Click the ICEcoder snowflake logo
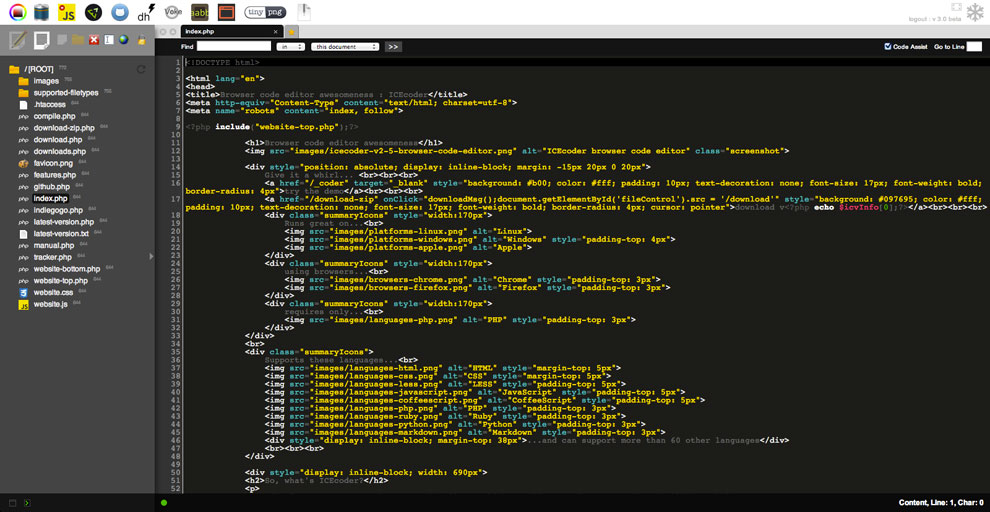Screen dimensions: 990x512 click(x=973, y=12)
